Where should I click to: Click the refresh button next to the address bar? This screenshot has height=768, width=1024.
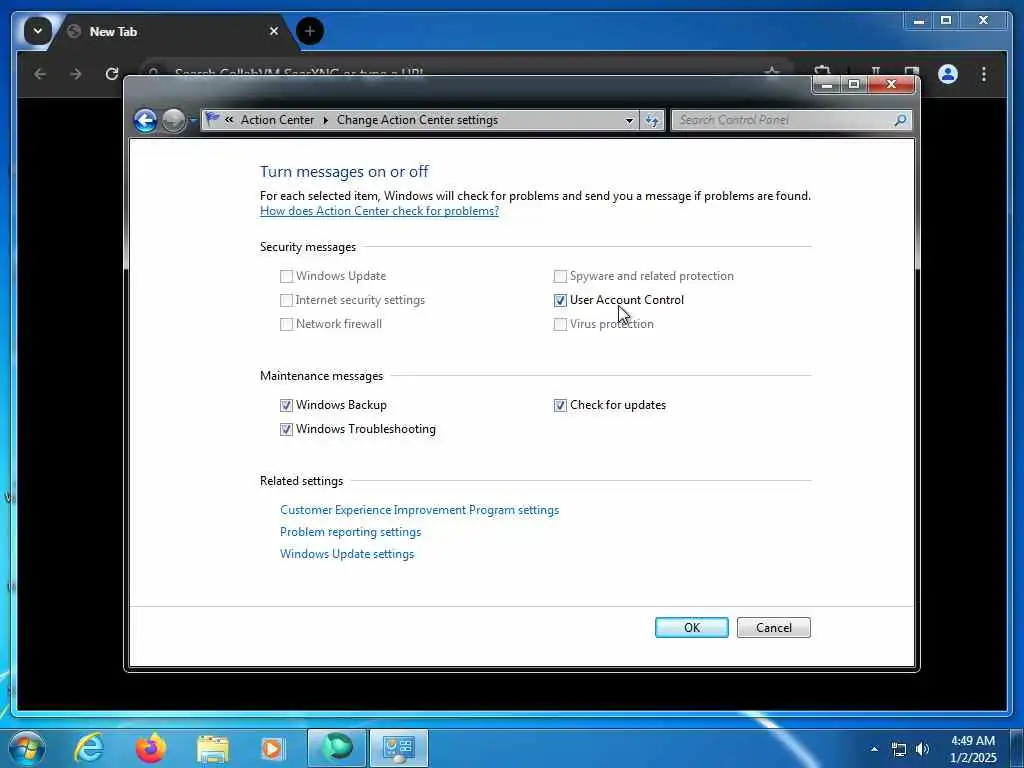click(x=652, y=120)
